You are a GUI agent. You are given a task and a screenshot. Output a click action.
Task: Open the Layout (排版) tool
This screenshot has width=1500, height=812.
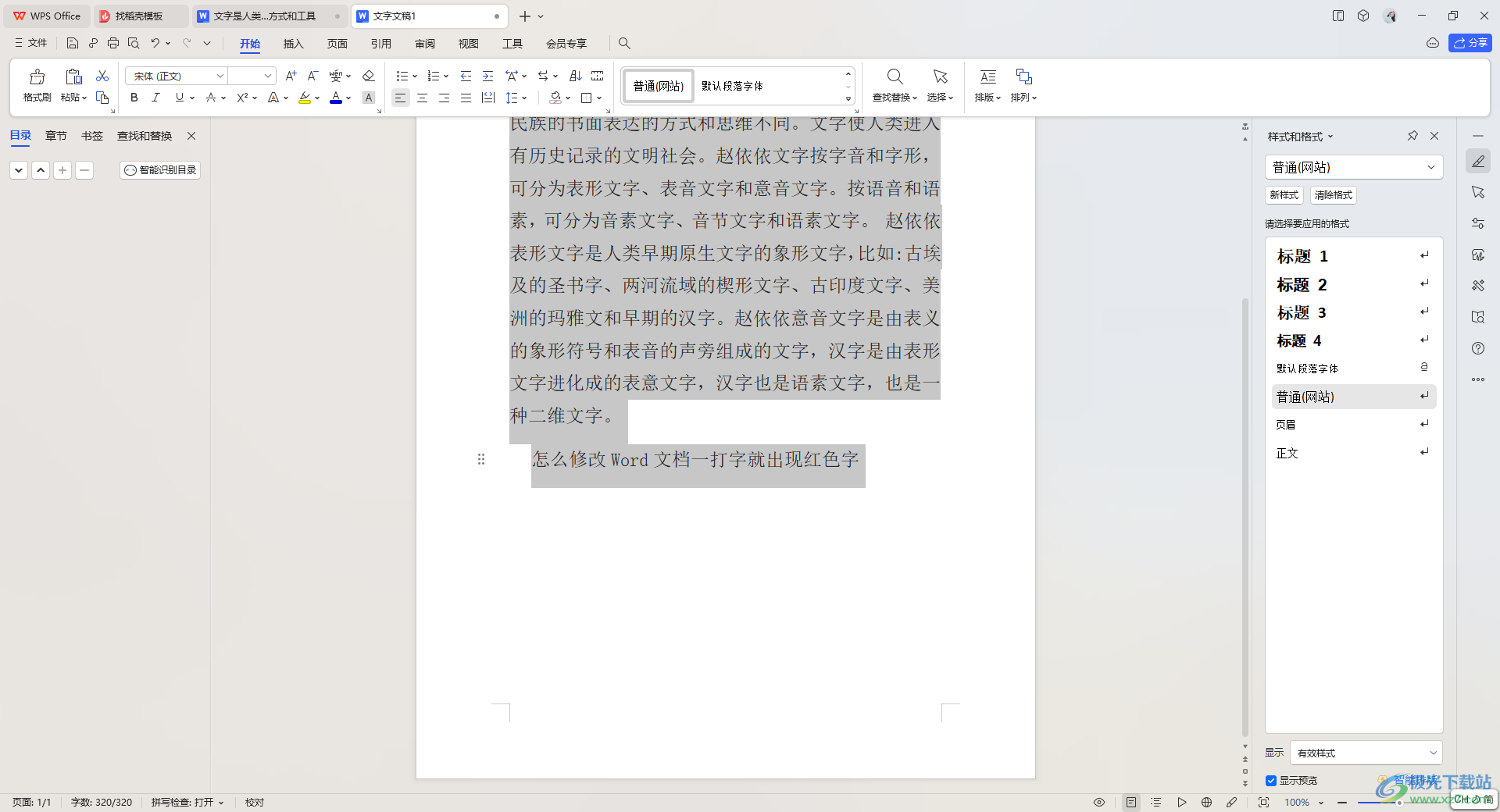click(987, 85)
